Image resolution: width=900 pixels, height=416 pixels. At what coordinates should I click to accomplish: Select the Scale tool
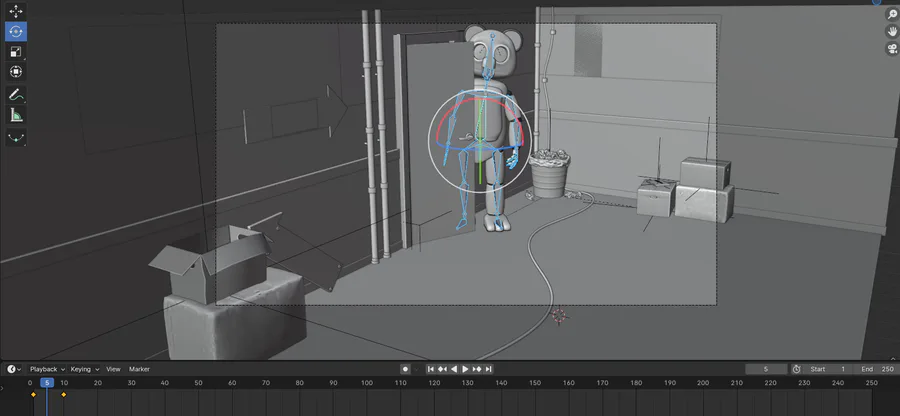pyautogui.click(x=15, y=51)
